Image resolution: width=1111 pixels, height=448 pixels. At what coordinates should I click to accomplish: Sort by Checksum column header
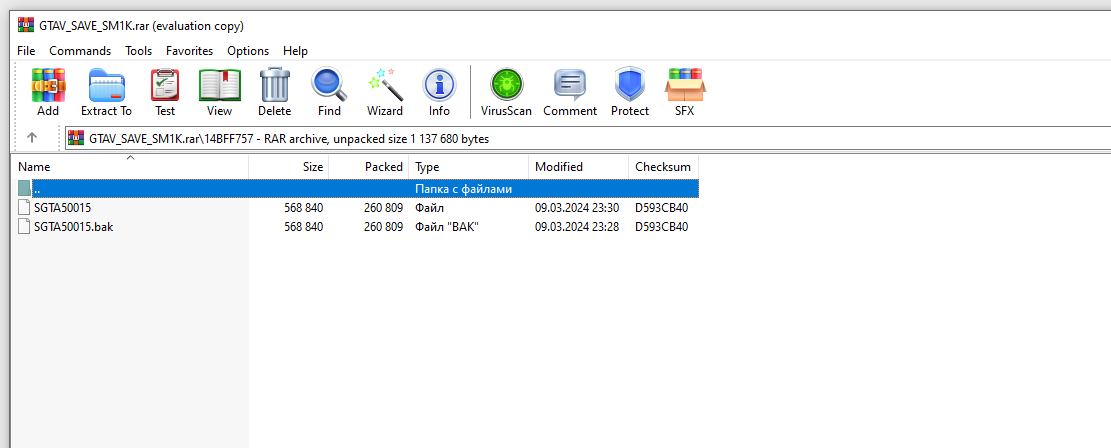pyautogui.click(x=663, y=167)
